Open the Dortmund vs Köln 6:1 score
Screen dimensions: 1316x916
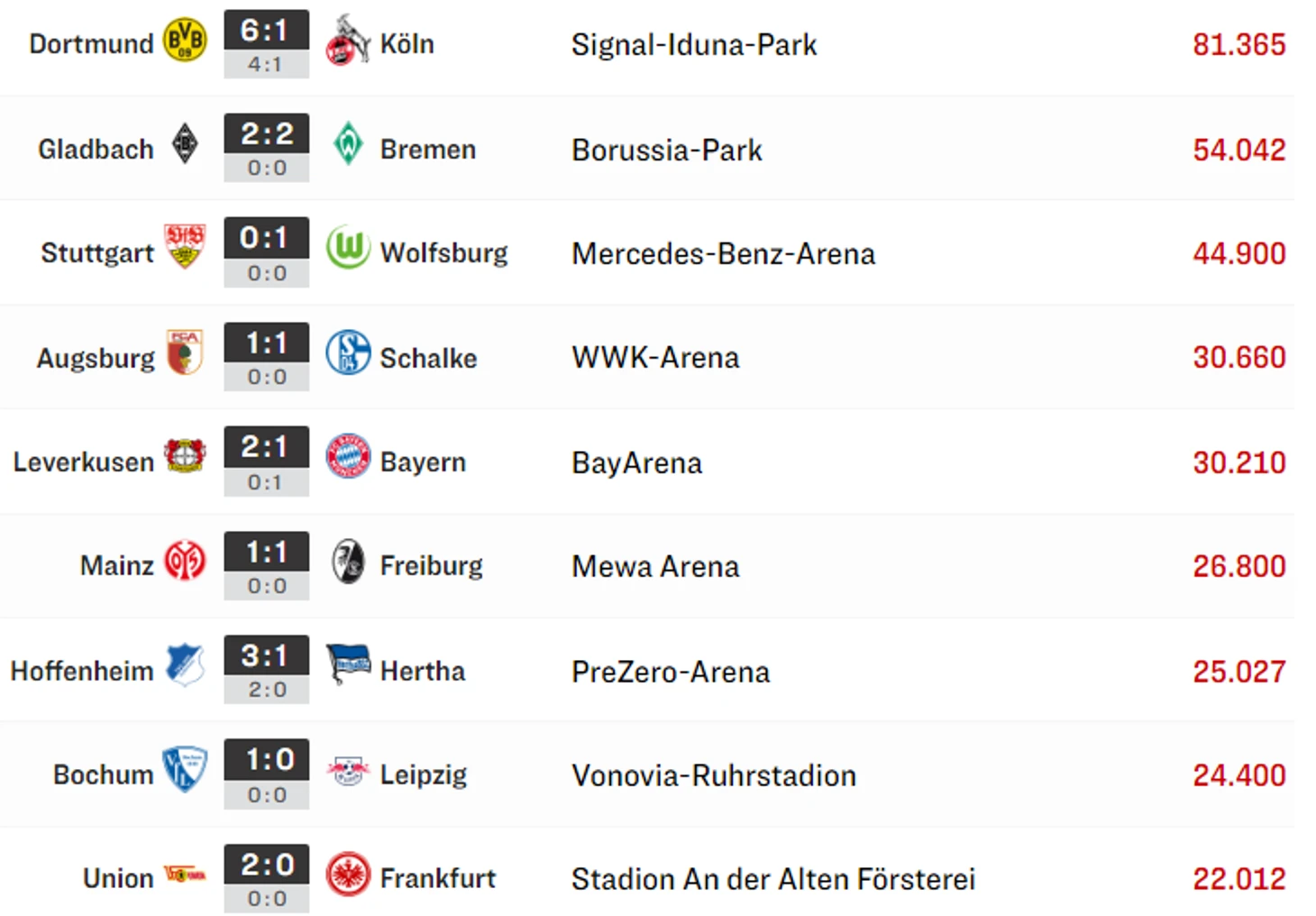click(x=266, y=32)
